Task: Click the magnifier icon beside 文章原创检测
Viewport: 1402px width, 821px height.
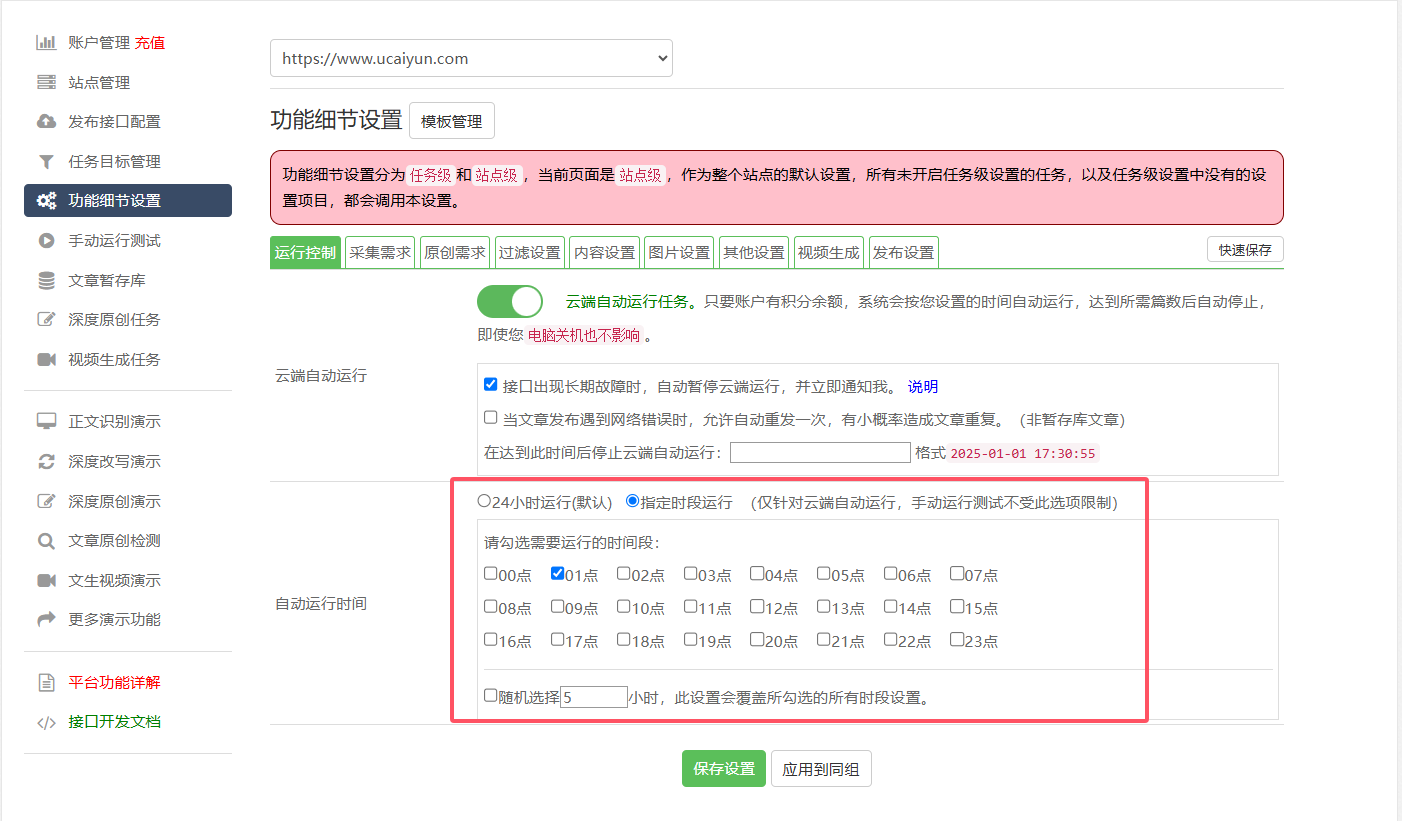Action: click(46, 541)
